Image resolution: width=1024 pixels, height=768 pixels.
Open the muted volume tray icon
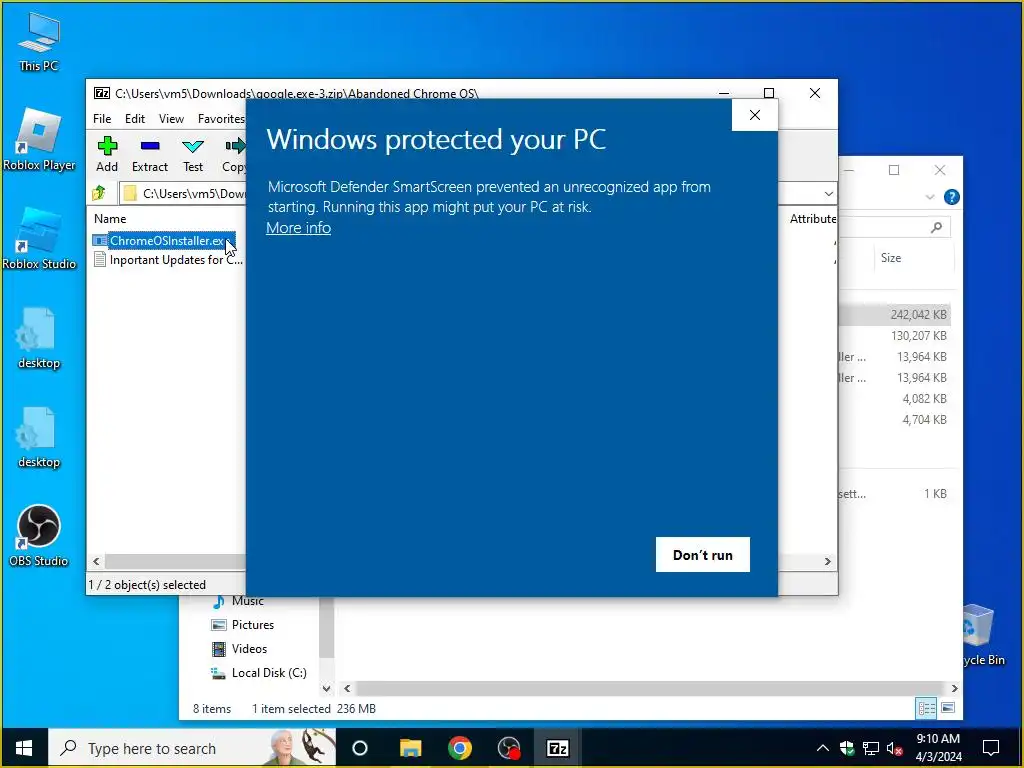click(894, 748)
